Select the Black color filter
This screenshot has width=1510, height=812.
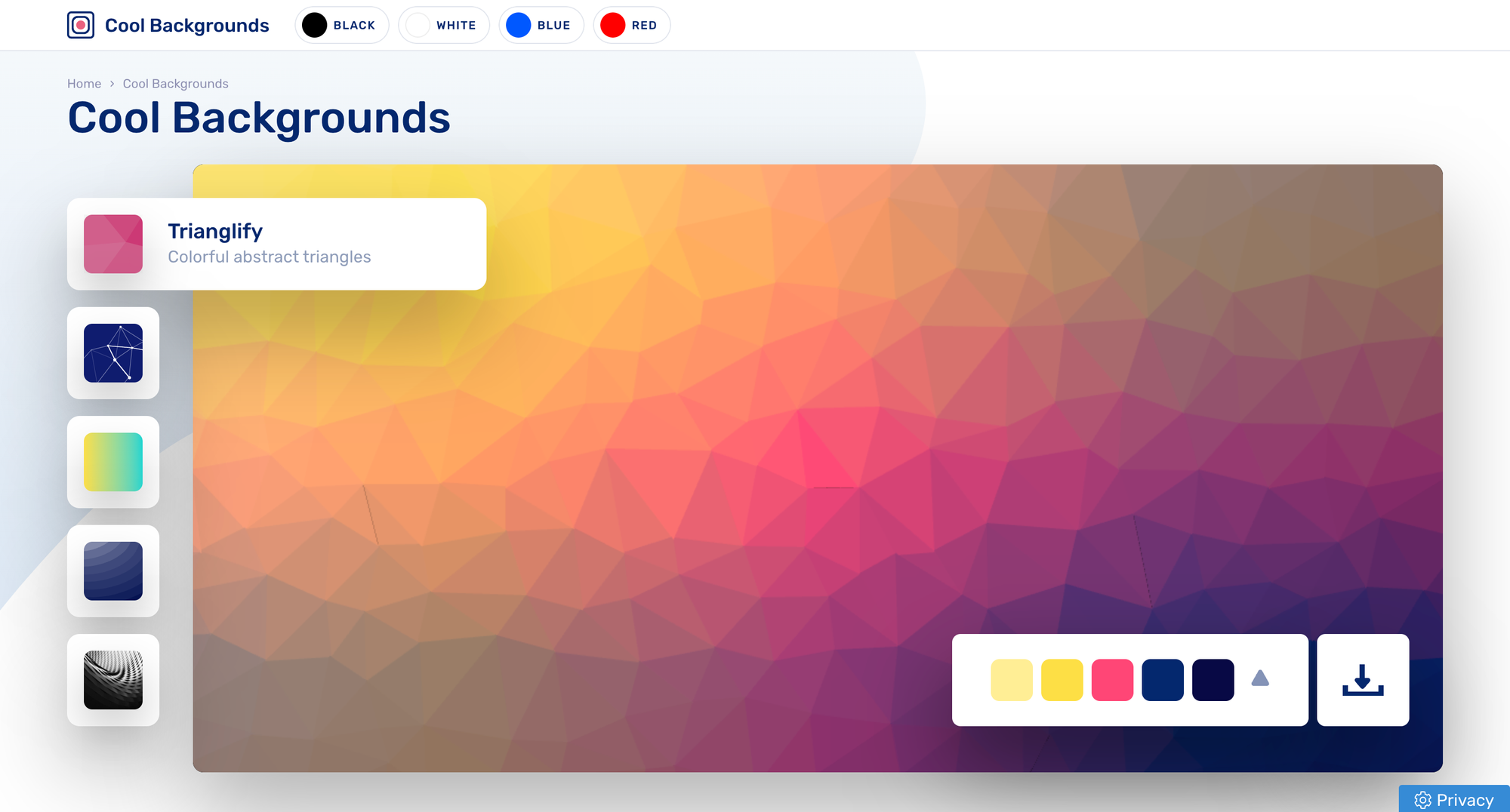pyautogui.click(x=342, y=25)
